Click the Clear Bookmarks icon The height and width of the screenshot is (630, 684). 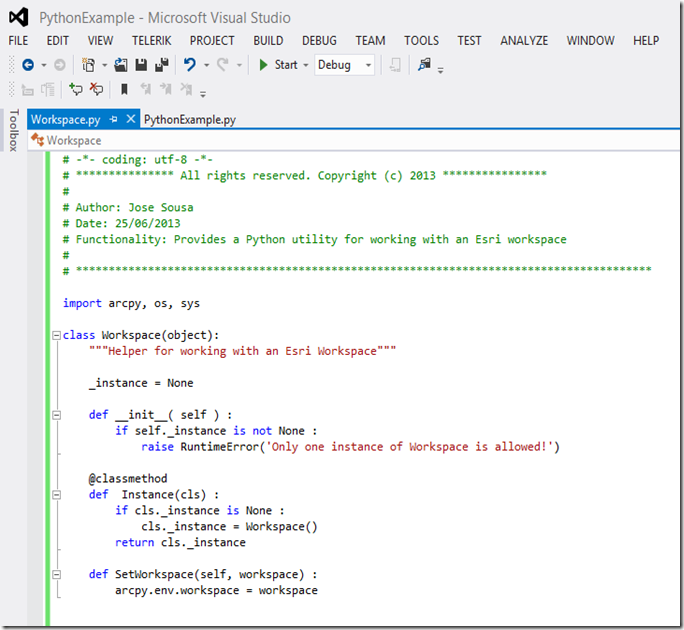coord(186,89)
